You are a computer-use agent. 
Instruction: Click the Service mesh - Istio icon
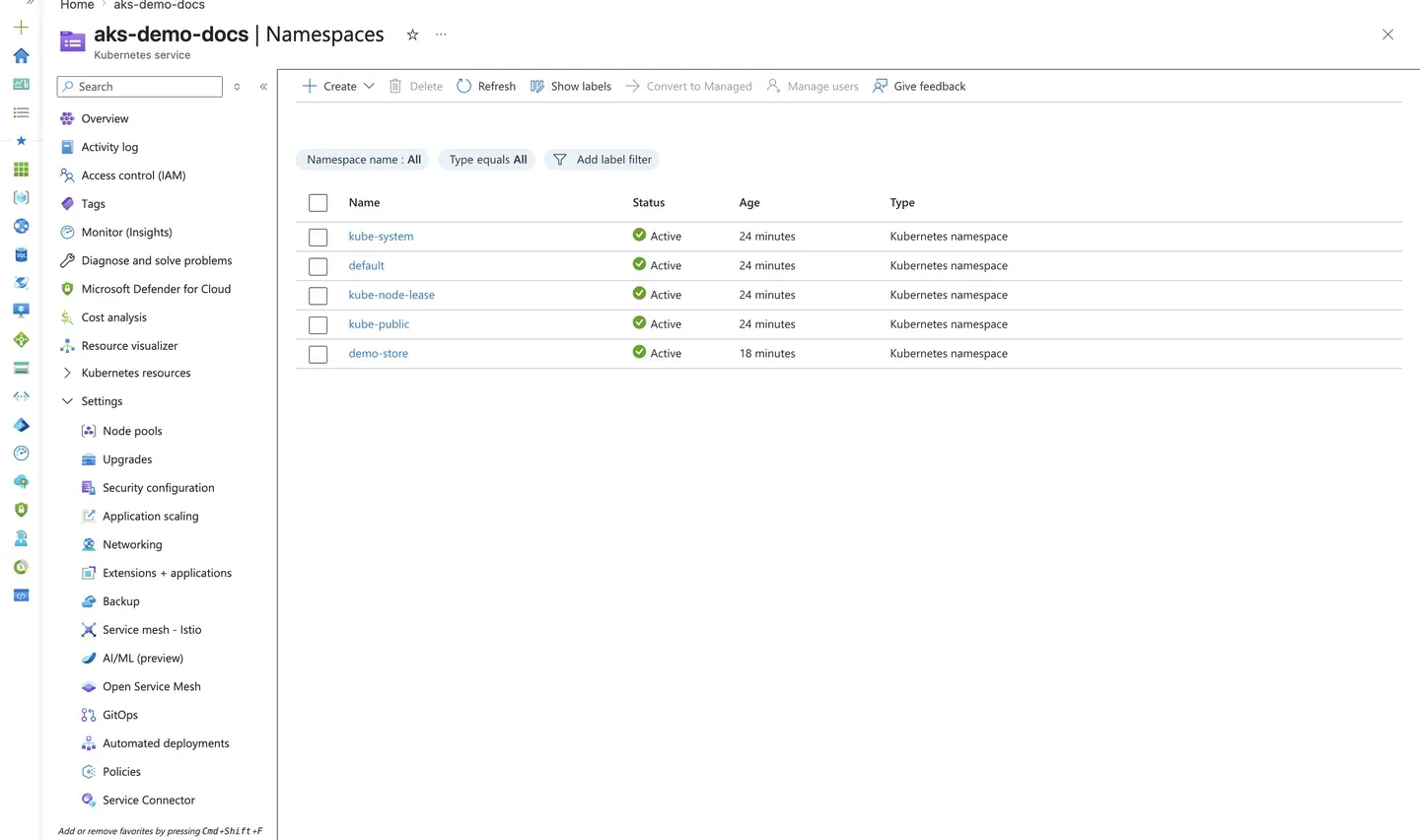pyautogui.click(x=89, y=630)
